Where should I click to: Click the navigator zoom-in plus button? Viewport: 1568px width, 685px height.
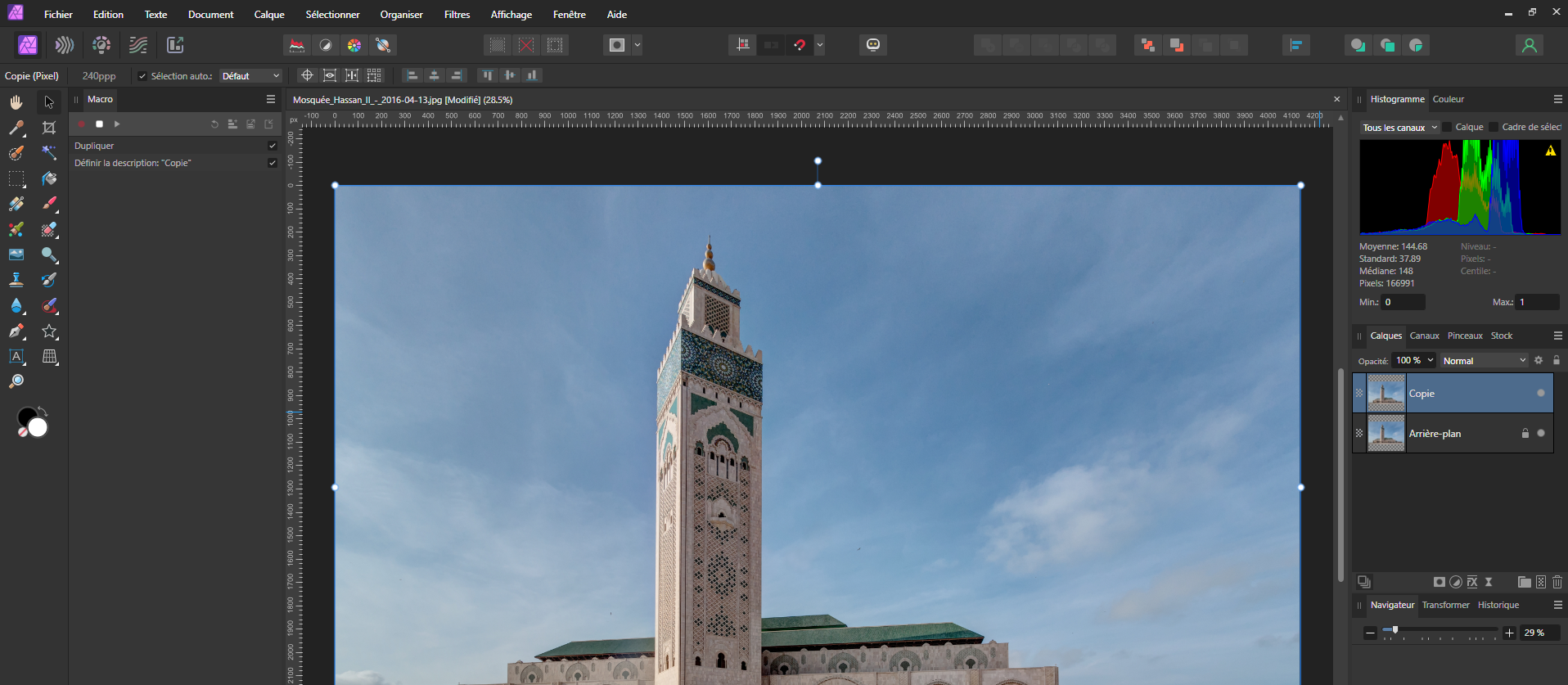click(1510, 633)
